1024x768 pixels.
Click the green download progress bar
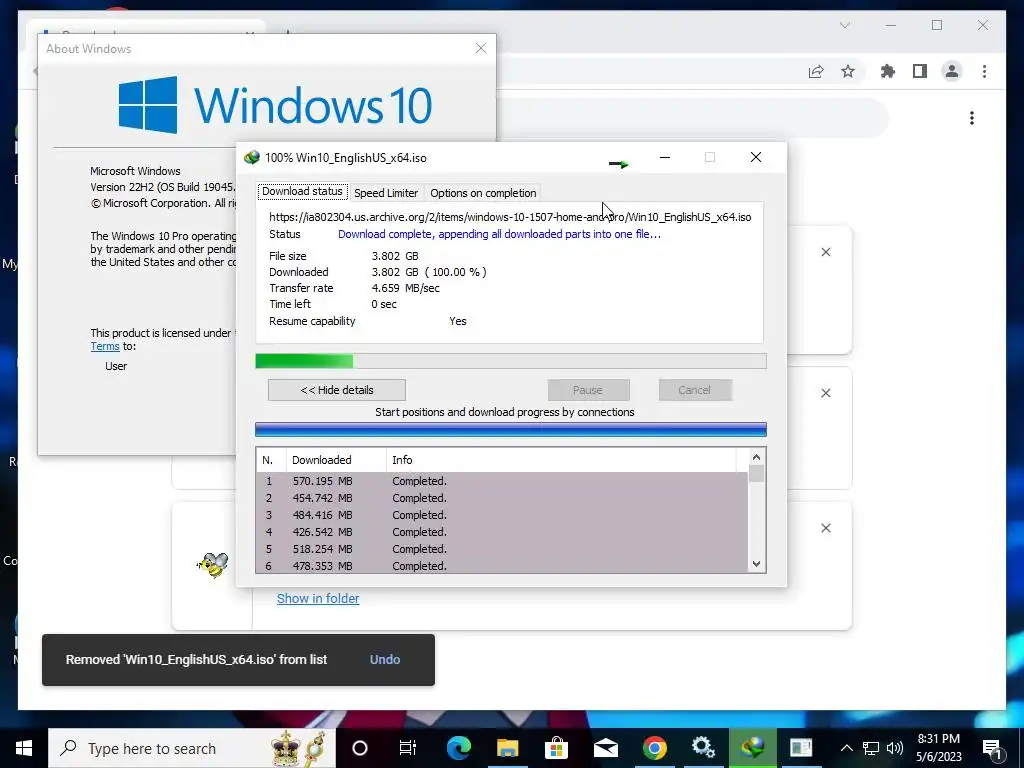tap(511, 361)
